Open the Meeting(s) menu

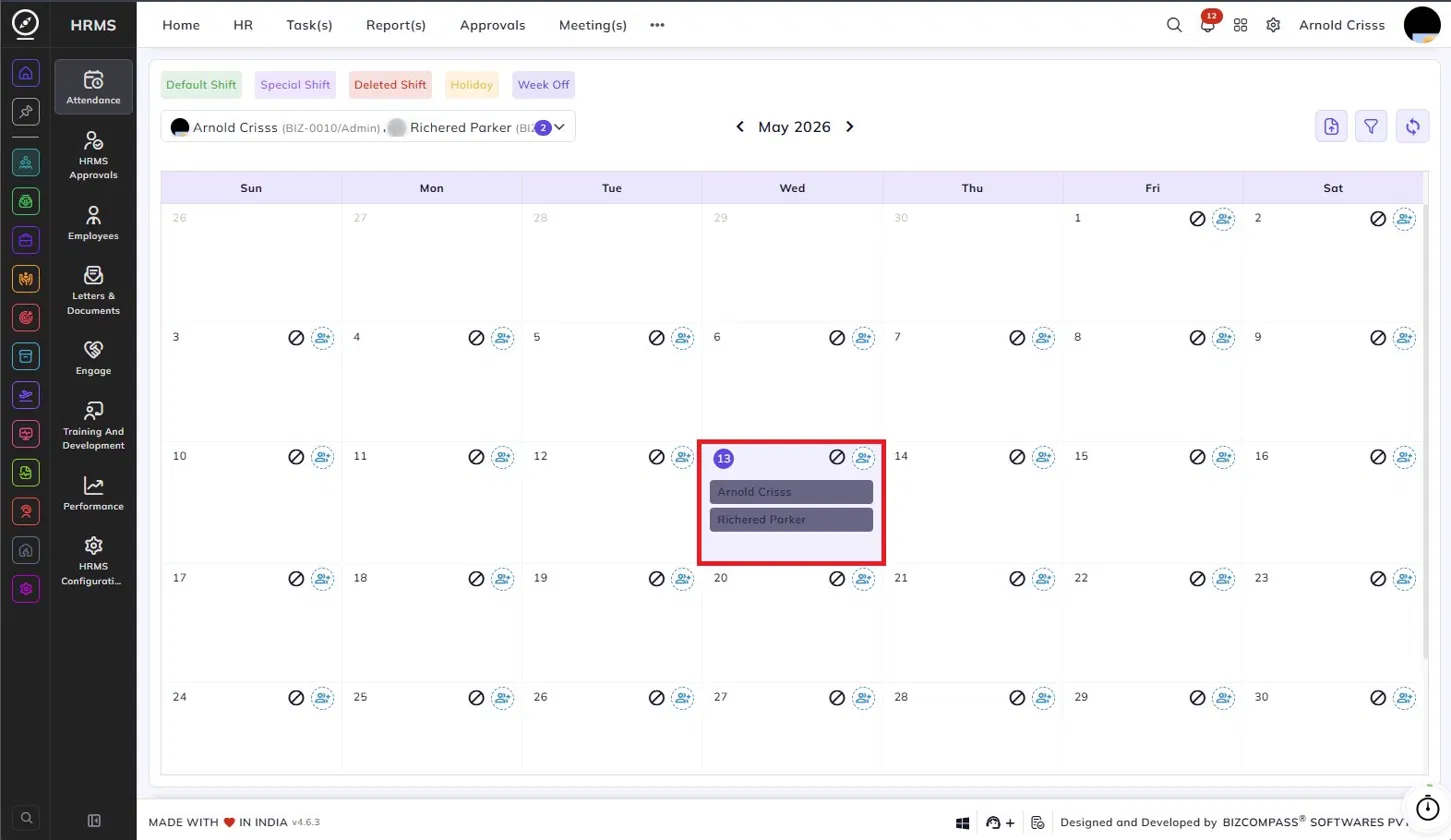pyautogui.click(x=593, y=25)
